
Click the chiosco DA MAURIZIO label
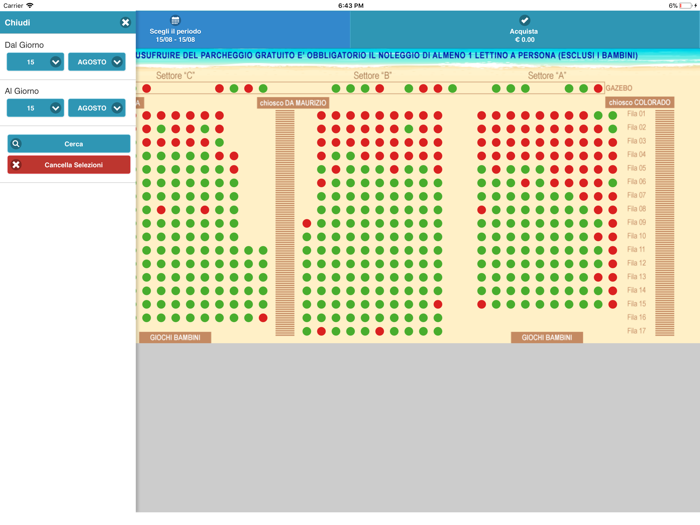pos(293,103)
